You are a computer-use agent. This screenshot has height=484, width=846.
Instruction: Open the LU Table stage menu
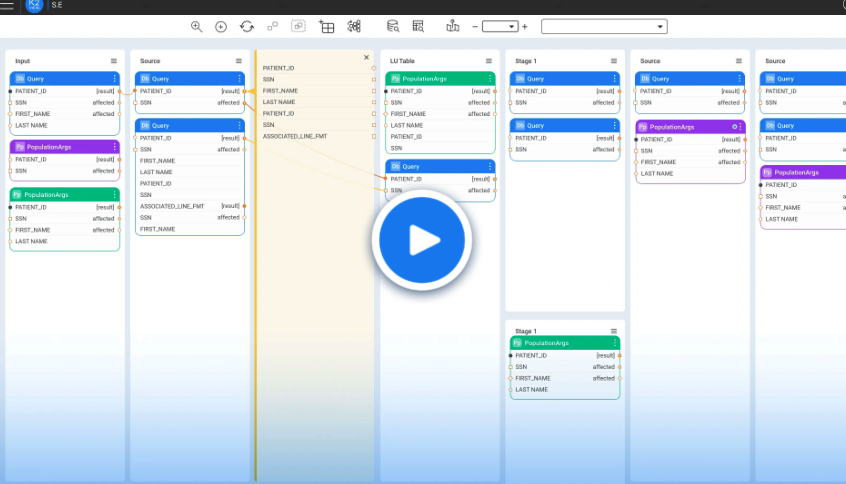488,61
